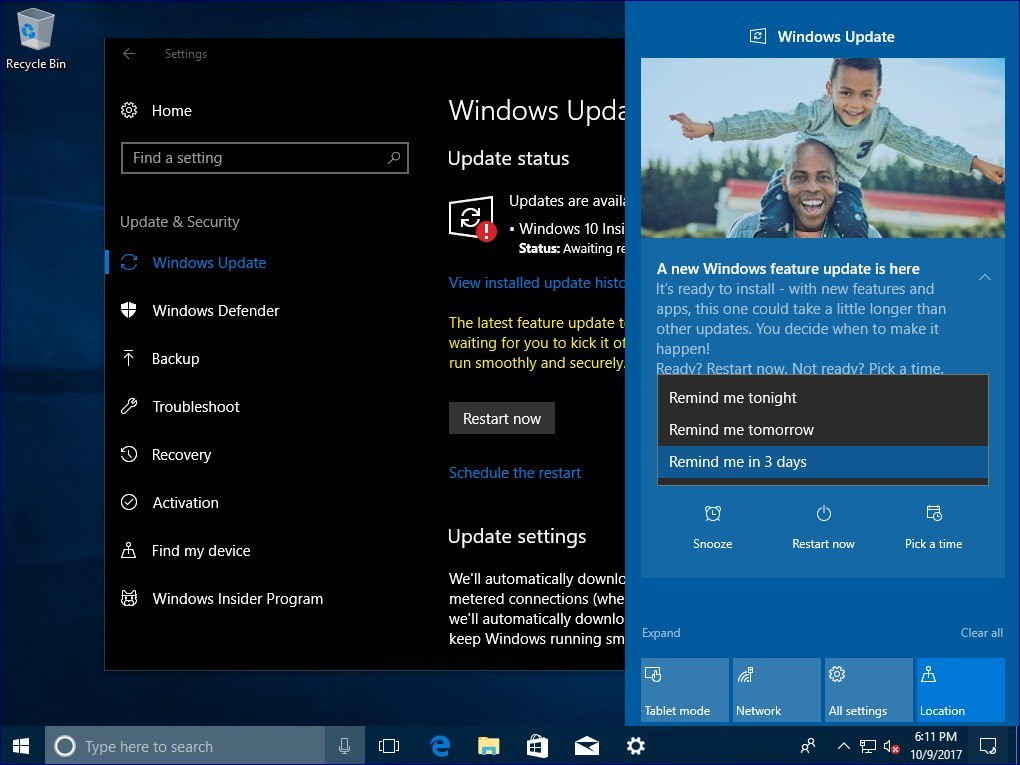
Task: Click the Recovery history icon
Action: point(129,454)
